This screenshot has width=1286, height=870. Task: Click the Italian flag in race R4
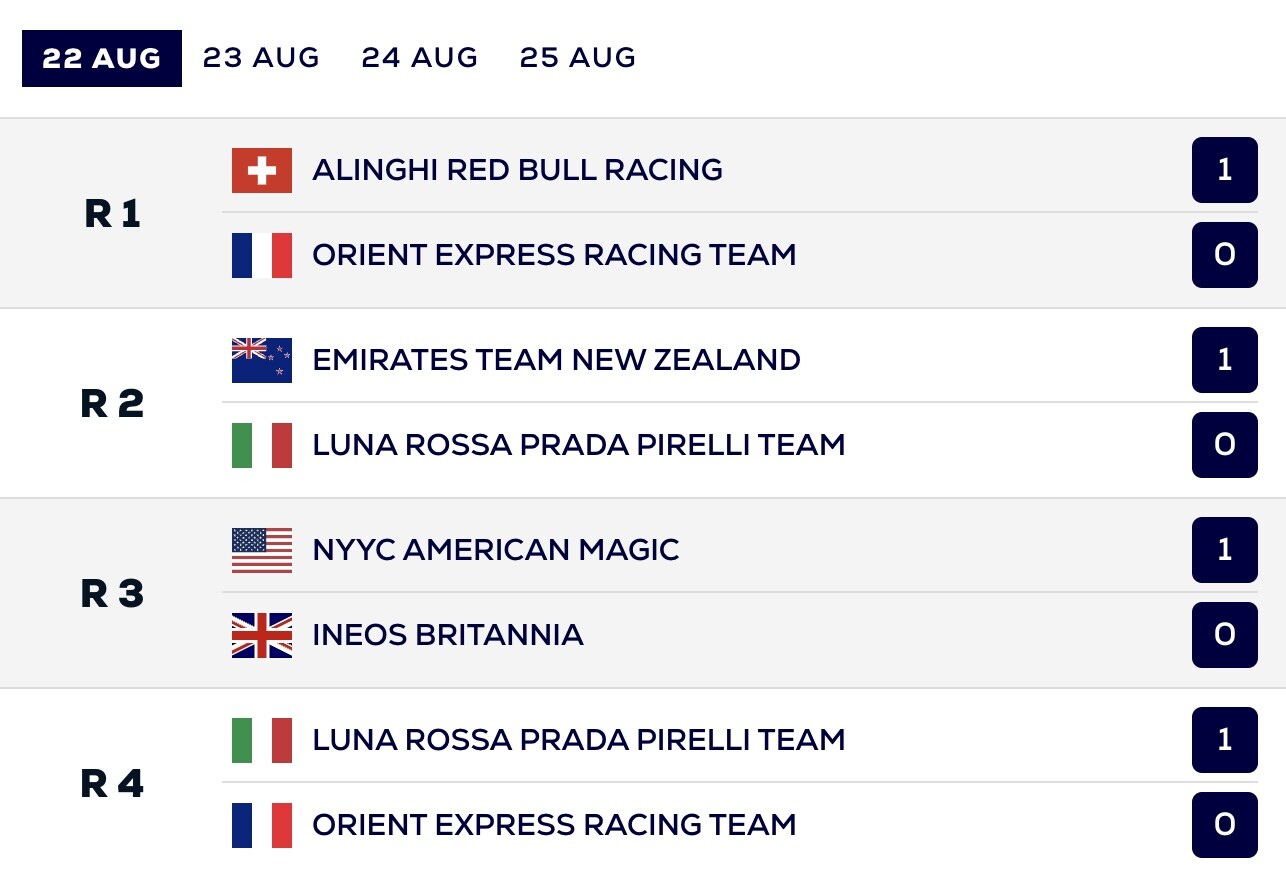262,740
